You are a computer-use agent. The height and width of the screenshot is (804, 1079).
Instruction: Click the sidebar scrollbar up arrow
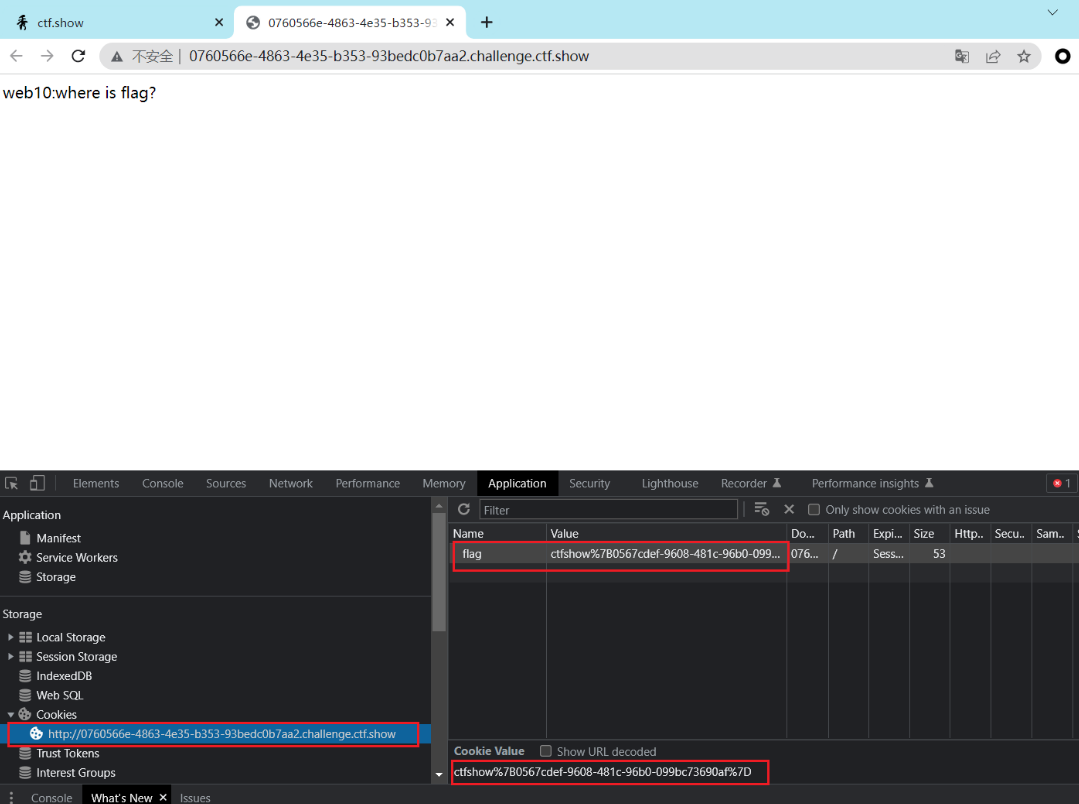439,506
